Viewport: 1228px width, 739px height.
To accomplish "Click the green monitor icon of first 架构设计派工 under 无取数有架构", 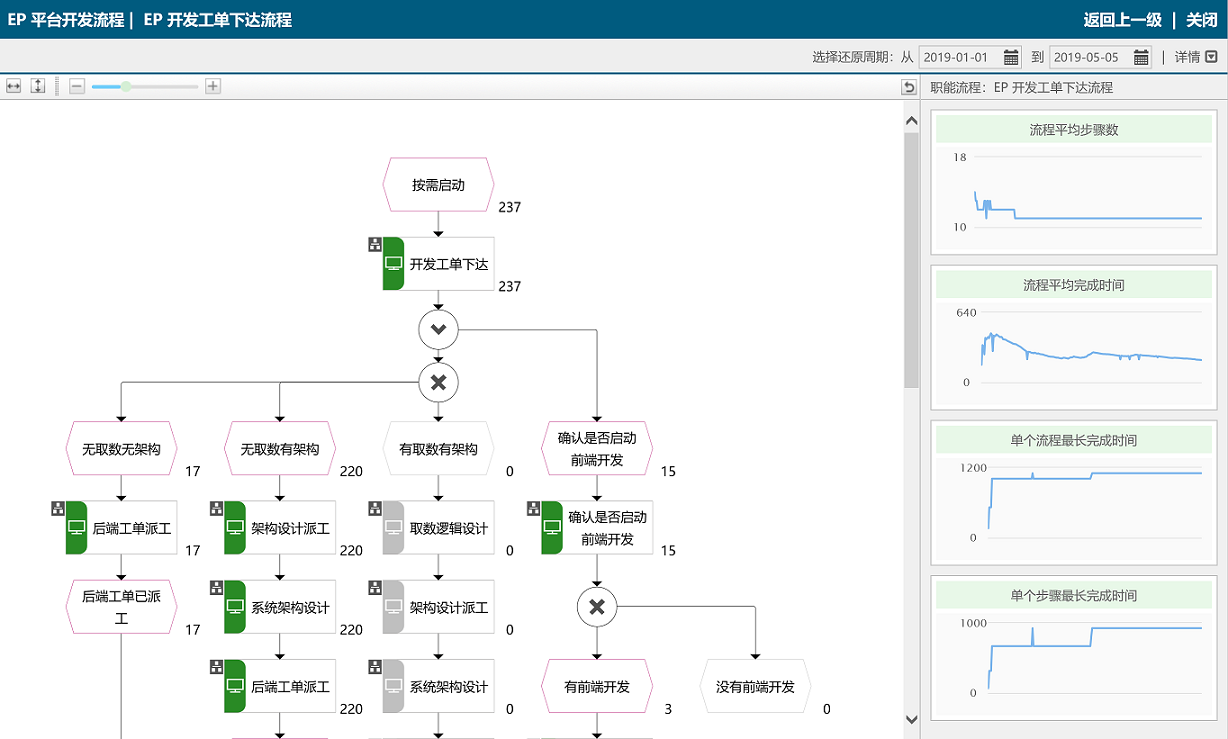I will [x=235, y=528].
